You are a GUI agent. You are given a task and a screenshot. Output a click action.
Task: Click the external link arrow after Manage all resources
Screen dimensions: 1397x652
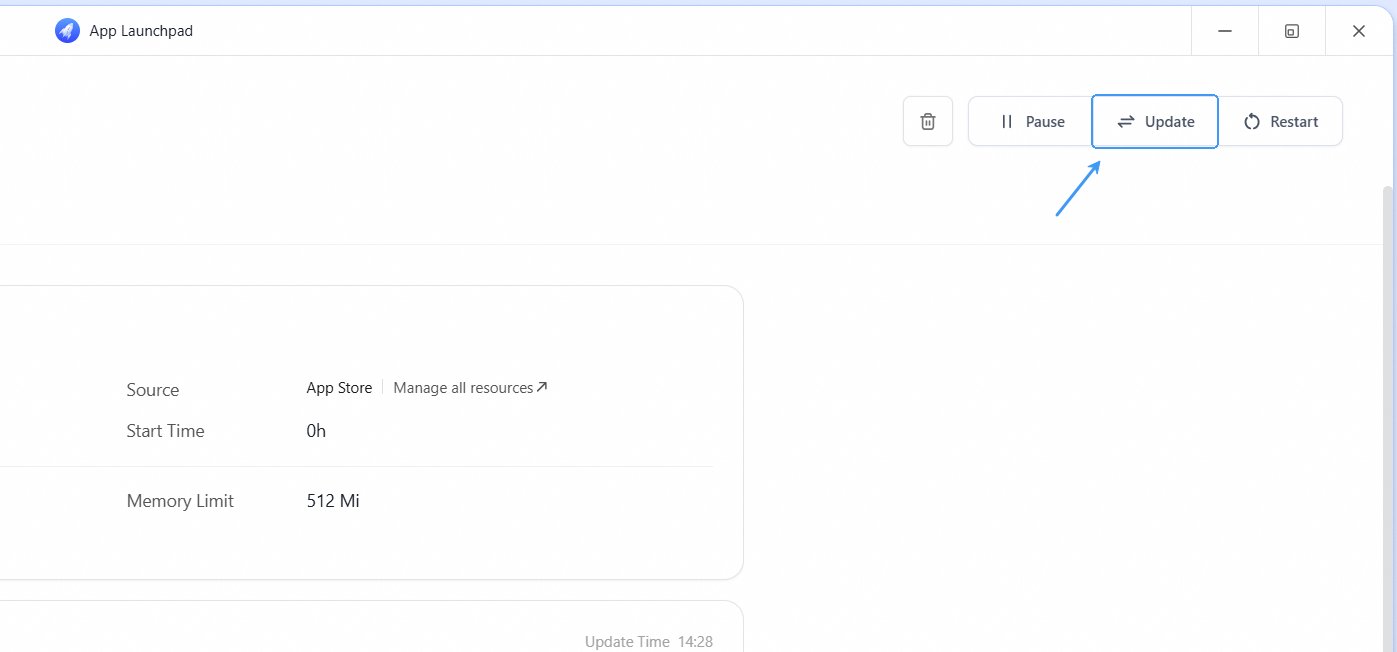[542, 387]
